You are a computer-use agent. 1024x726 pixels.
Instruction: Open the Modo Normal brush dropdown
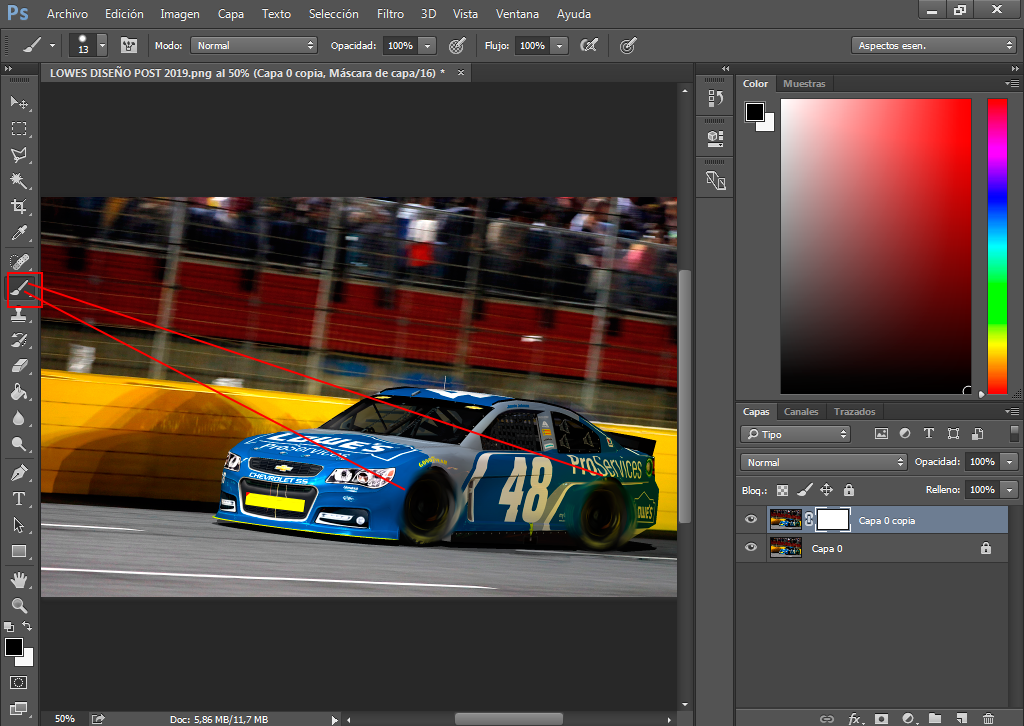tap(254, 45)
